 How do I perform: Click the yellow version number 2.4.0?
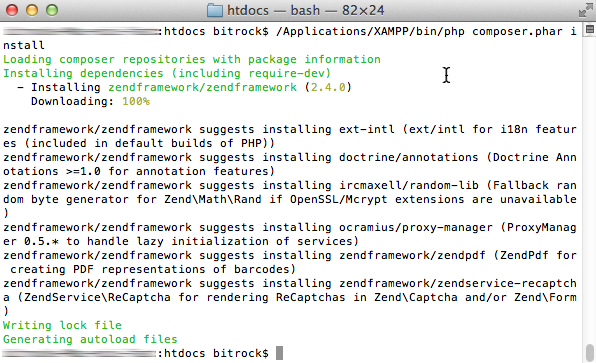click(328, 87)
